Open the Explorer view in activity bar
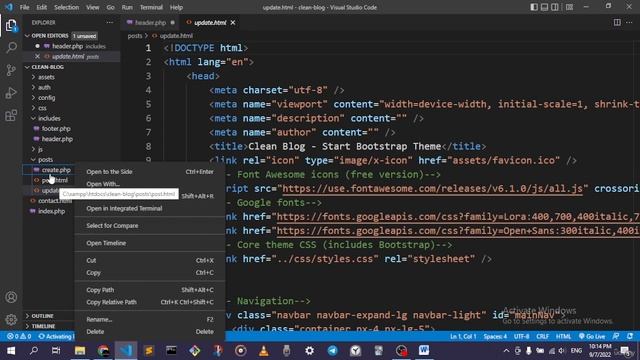This screenshot has width=640, height=360. click(11, 25)
